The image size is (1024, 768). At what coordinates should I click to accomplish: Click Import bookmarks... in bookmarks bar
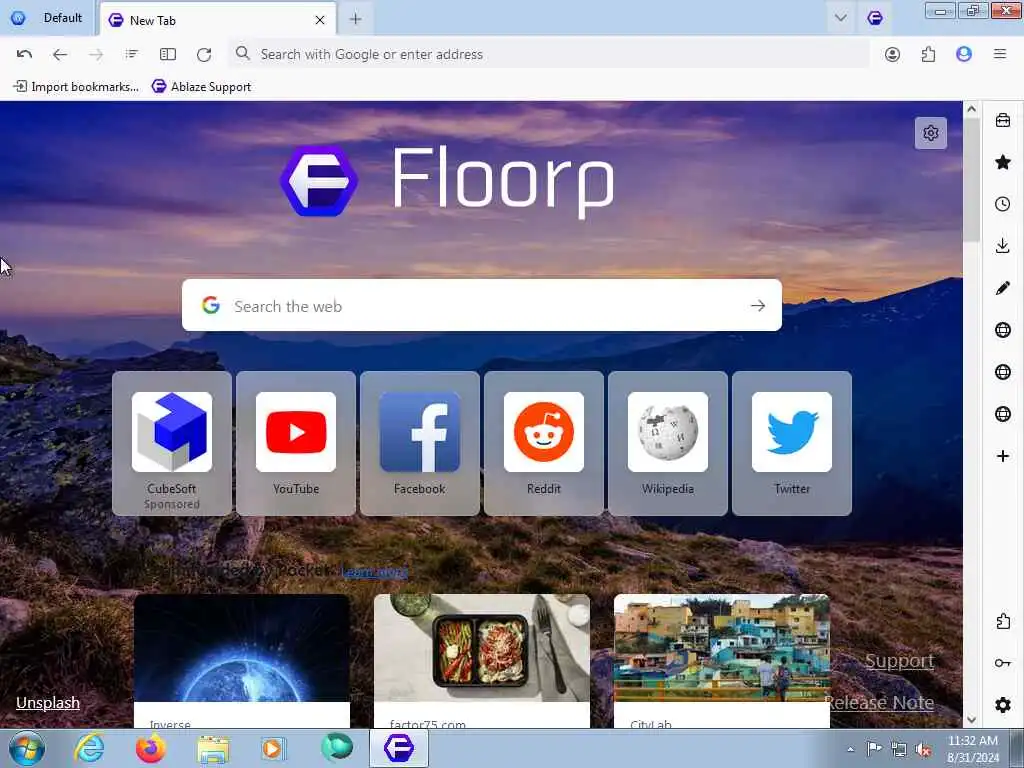click(76, 86)
